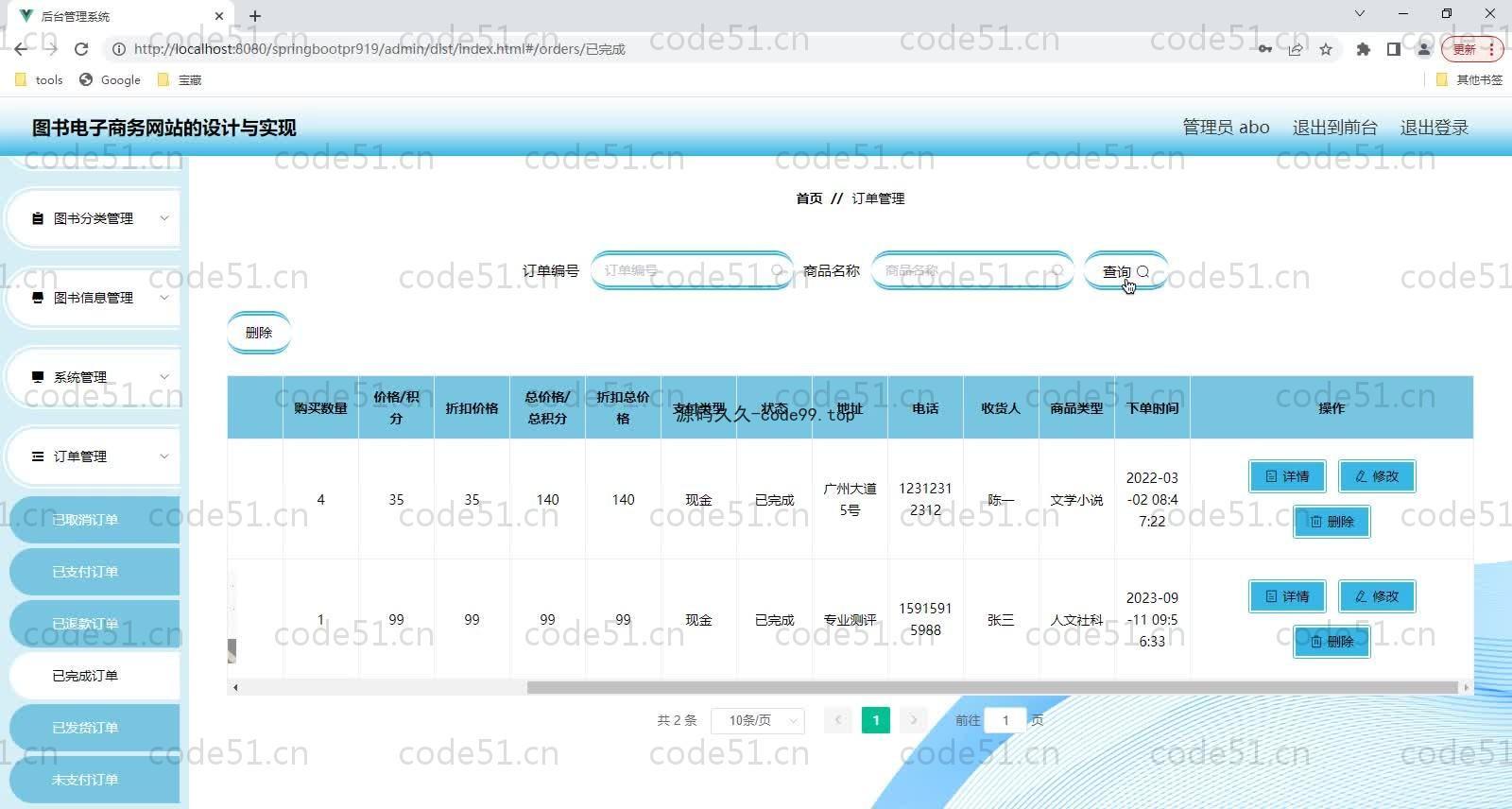Click the 订单管理 list icon

click(38, 456)
